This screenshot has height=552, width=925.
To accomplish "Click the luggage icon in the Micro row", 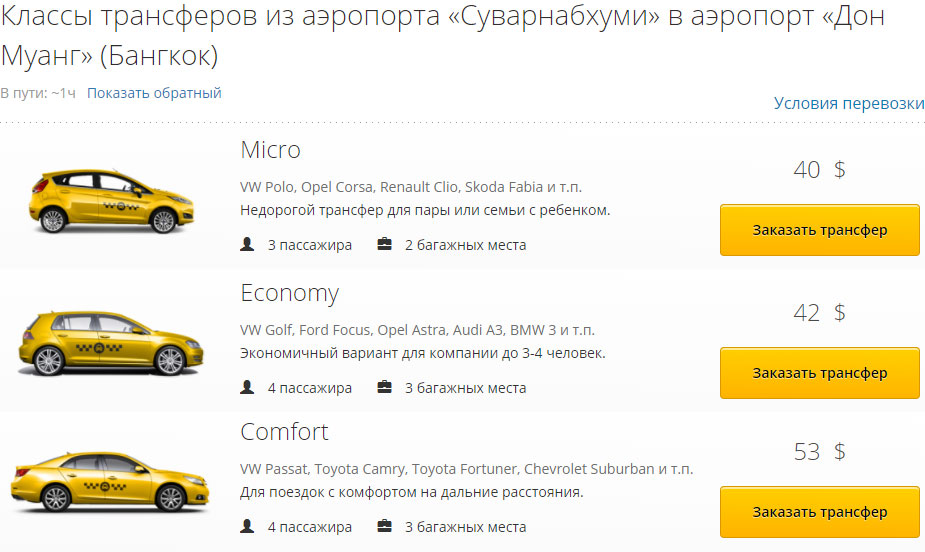I will tap(384, 244).
